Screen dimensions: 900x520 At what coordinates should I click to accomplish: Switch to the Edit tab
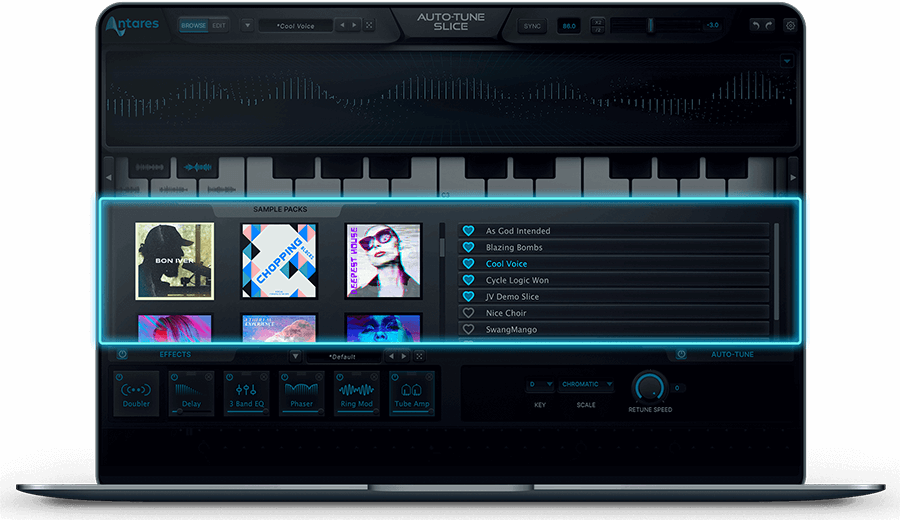[x=219, y=25]
